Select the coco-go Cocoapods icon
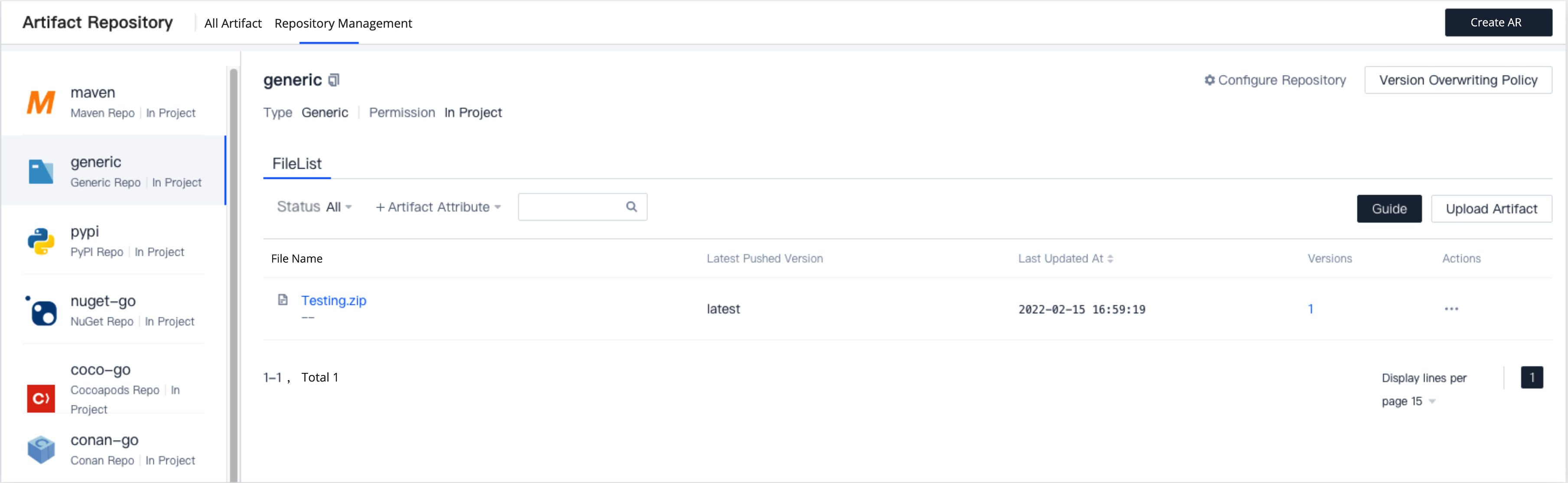 (41, 398)
